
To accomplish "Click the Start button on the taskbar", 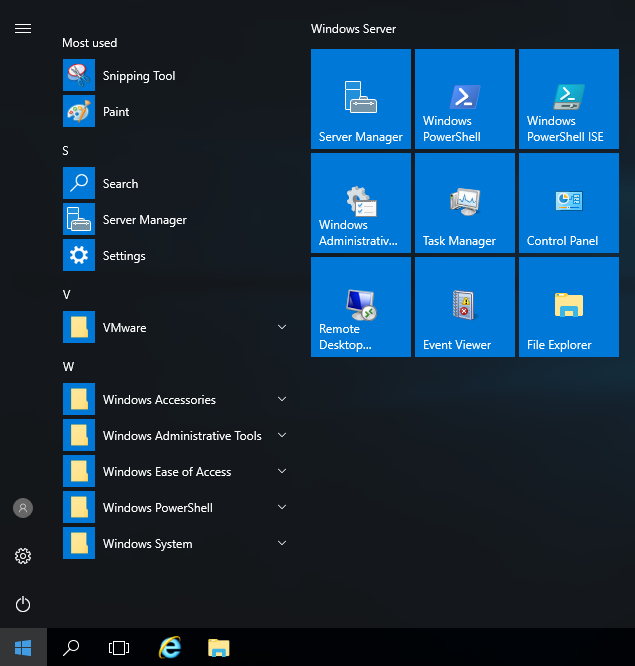I will pos(23,647).
